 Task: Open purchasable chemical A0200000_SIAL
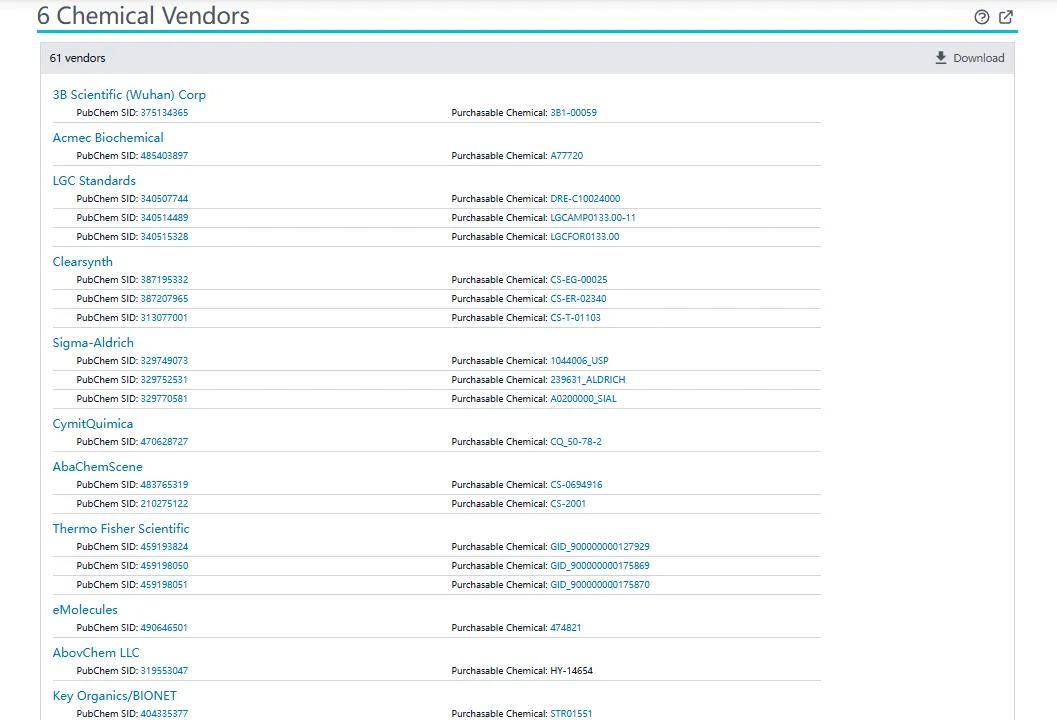(x=584, y=398)
